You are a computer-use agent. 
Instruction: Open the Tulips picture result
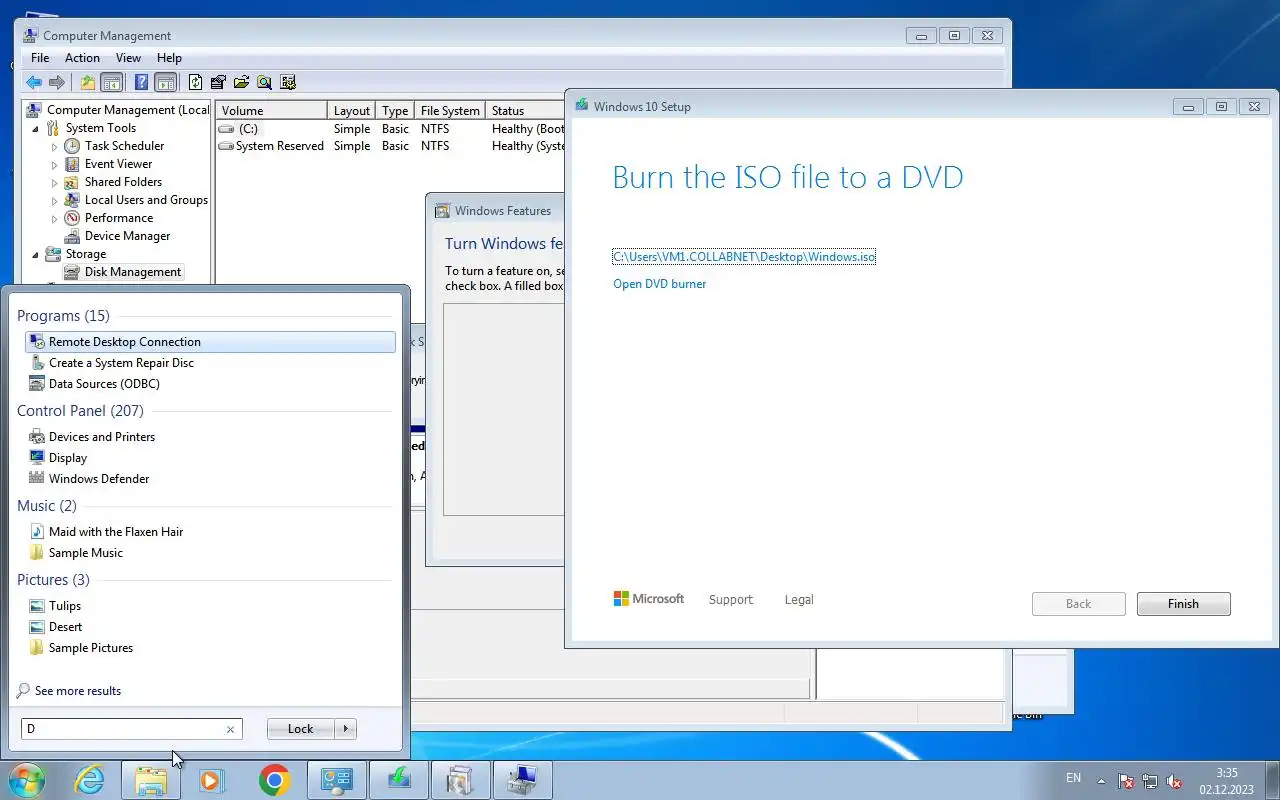[65, 606]
